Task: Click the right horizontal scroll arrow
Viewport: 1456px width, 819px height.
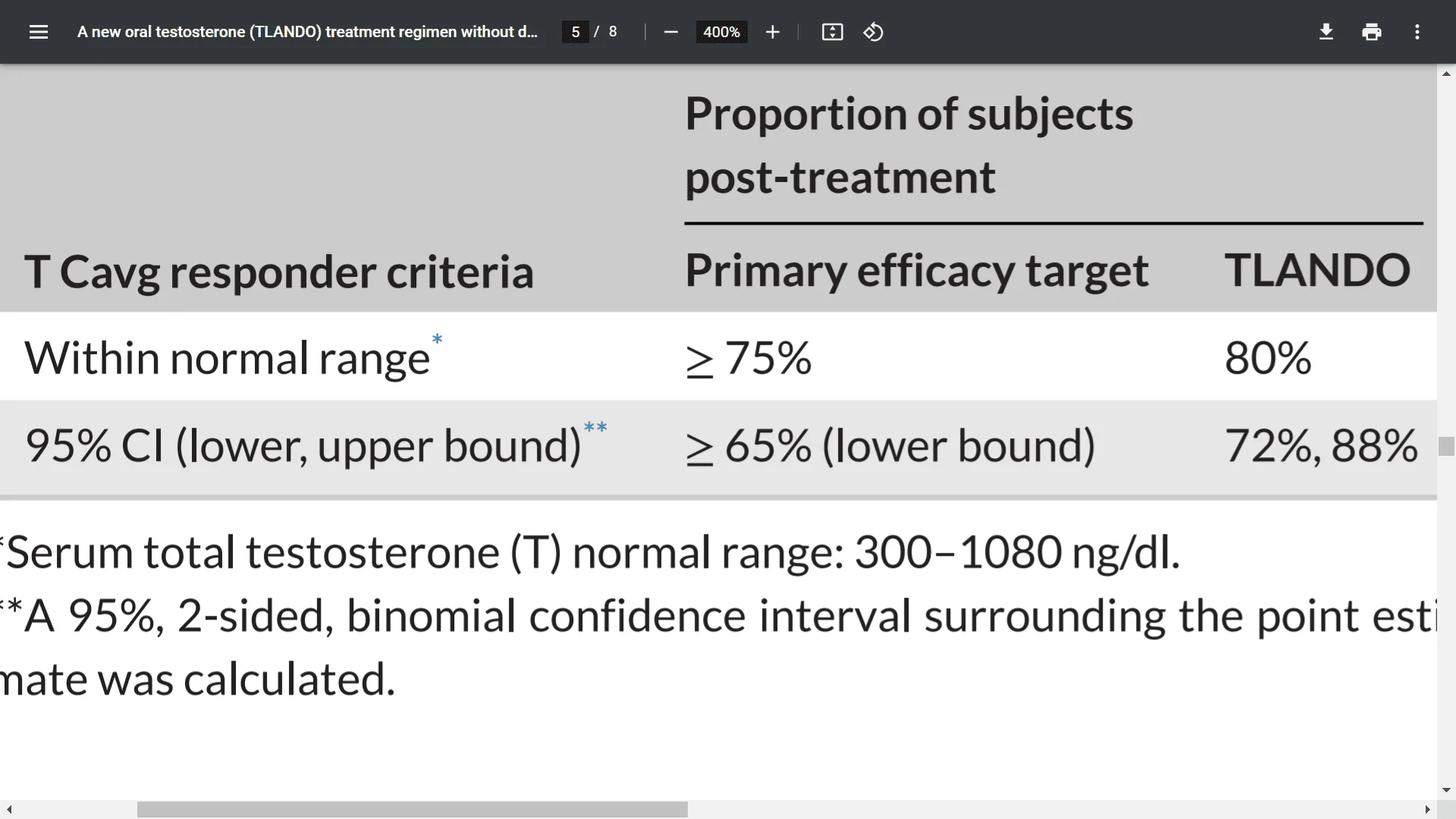Action: pos(1428,809)
